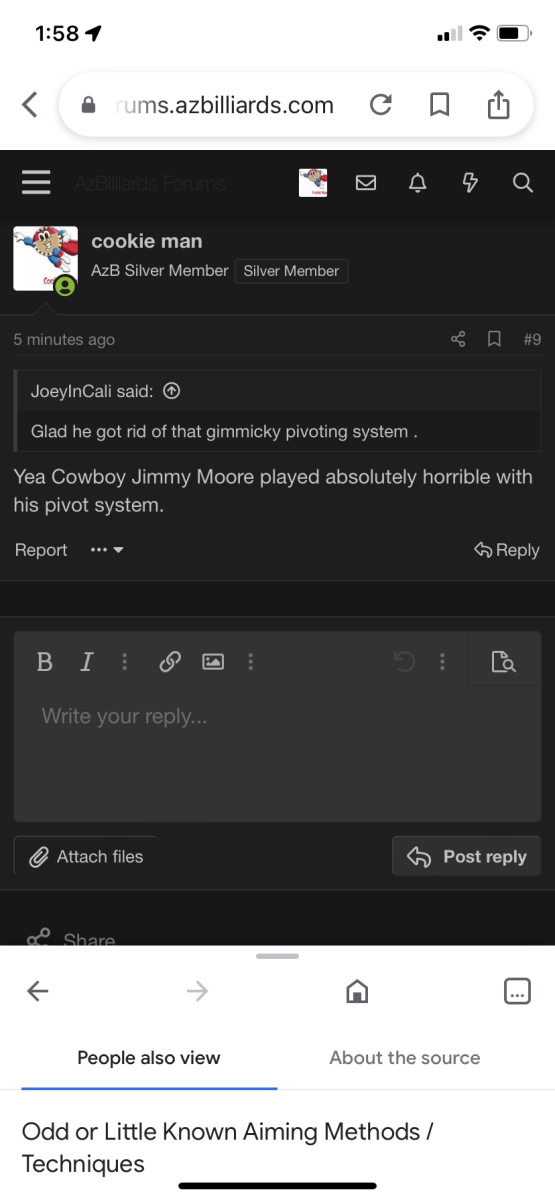Open the forum search magnifier

[x=522, y=183]
